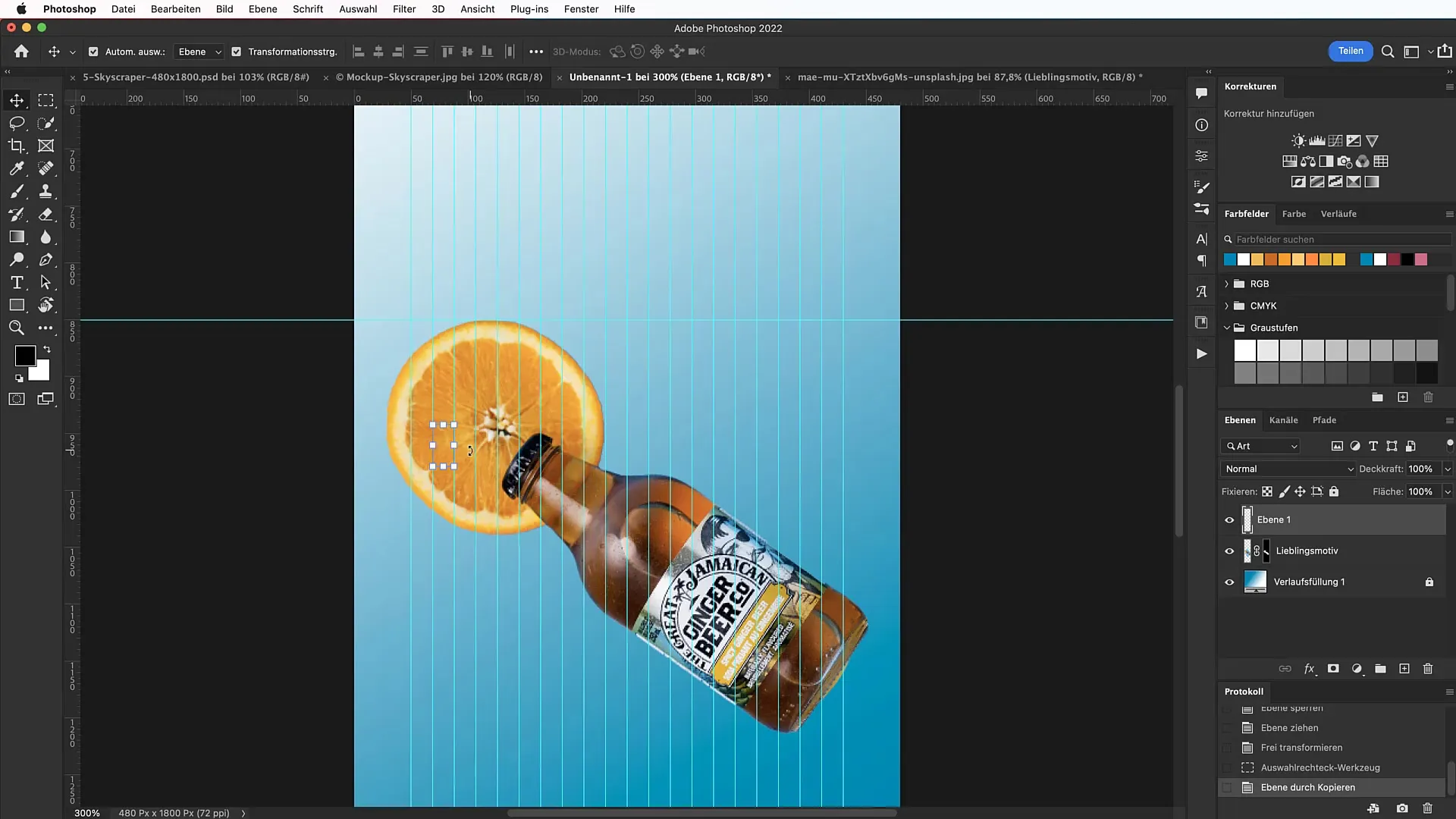This screenshot has width=1456, height=819.
Task: Go to the Home screen icon
Action: click(x=21, y=52)
